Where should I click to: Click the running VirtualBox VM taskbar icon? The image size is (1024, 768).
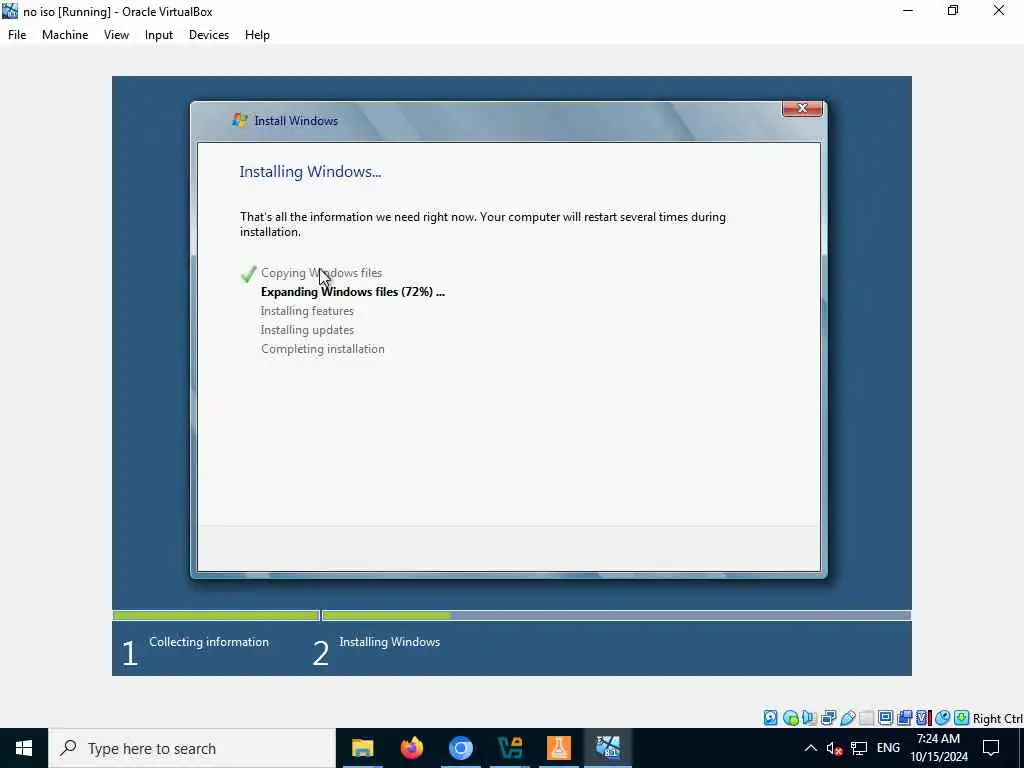[607, 748]
